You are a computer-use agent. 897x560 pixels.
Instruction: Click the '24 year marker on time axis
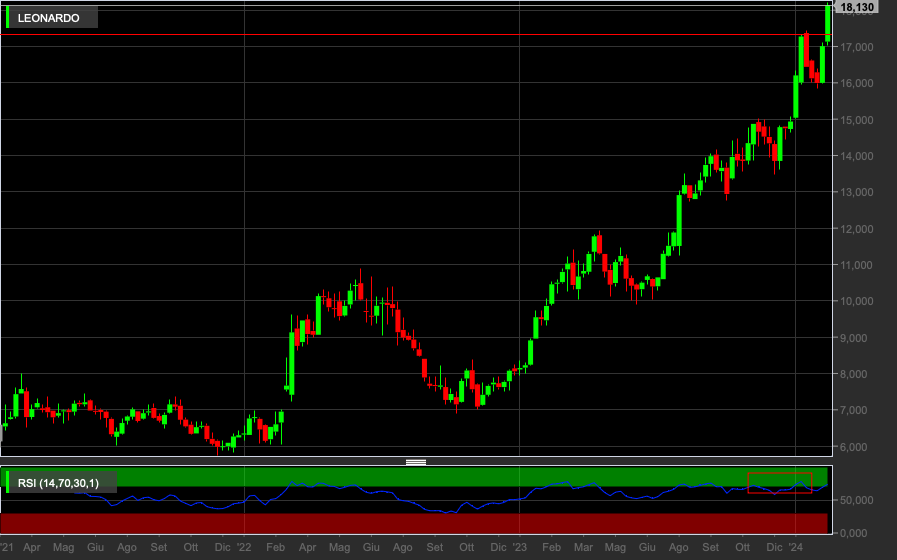(795, 547)
